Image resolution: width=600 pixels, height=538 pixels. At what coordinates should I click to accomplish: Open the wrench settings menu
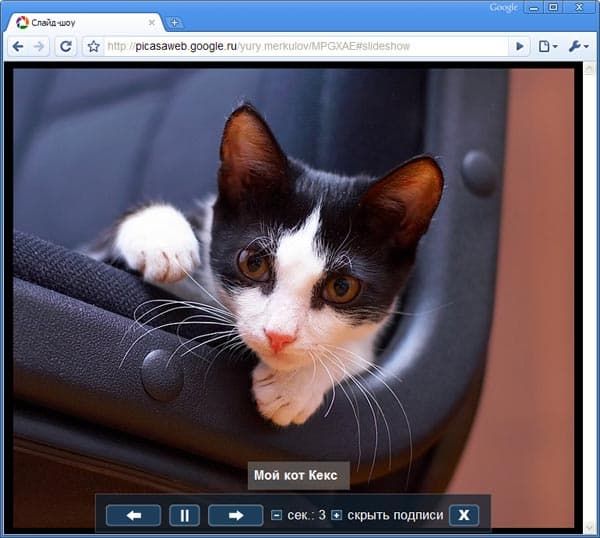tap(578, 47)
